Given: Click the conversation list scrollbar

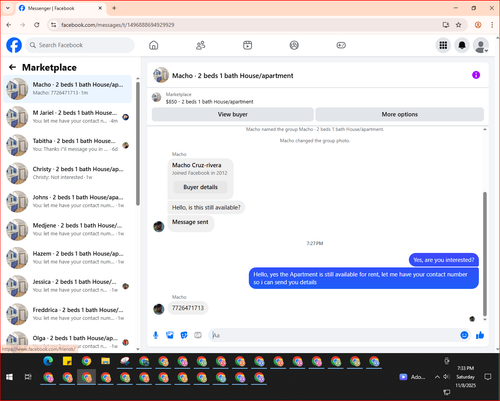Looking at the screenshot, I should point(138,143).
